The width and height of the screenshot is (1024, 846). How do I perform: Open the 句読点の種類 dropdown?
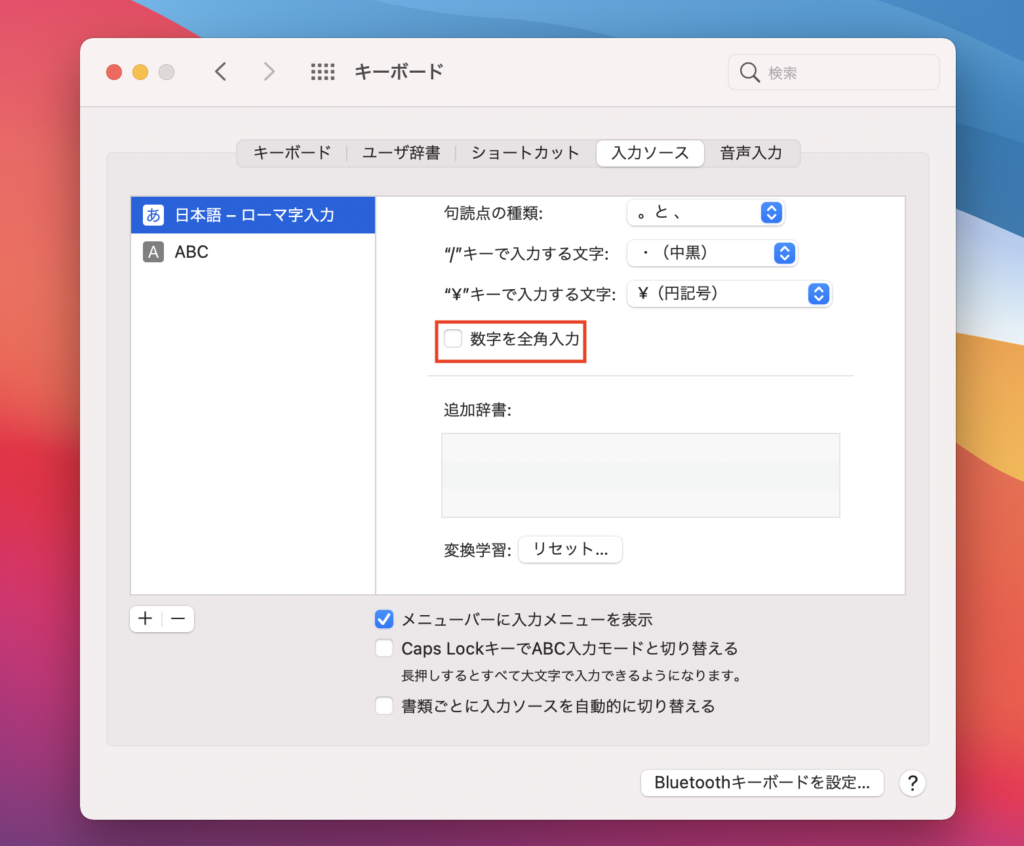705,213
